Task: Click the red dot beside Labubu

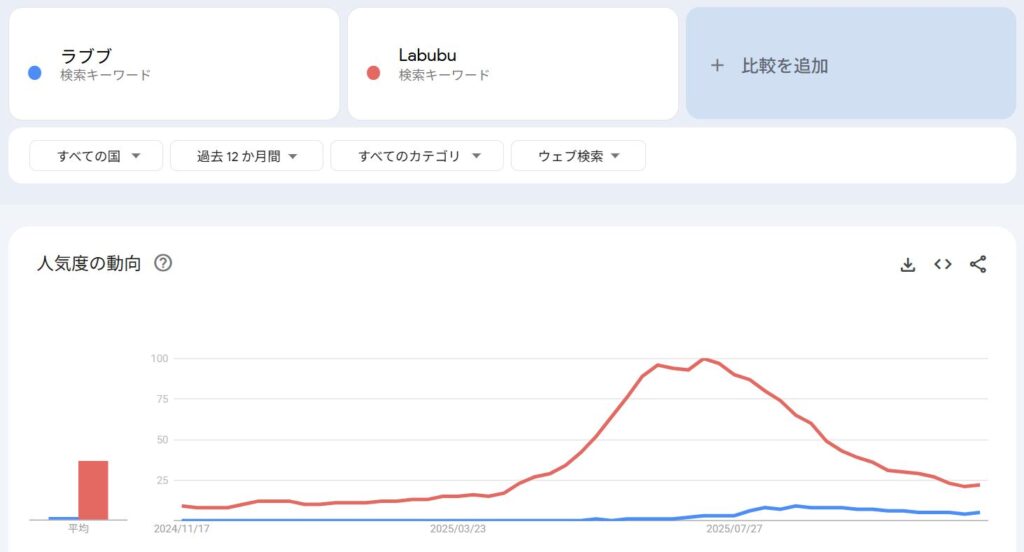Action: pyautogui.click(x=374, y=72)
